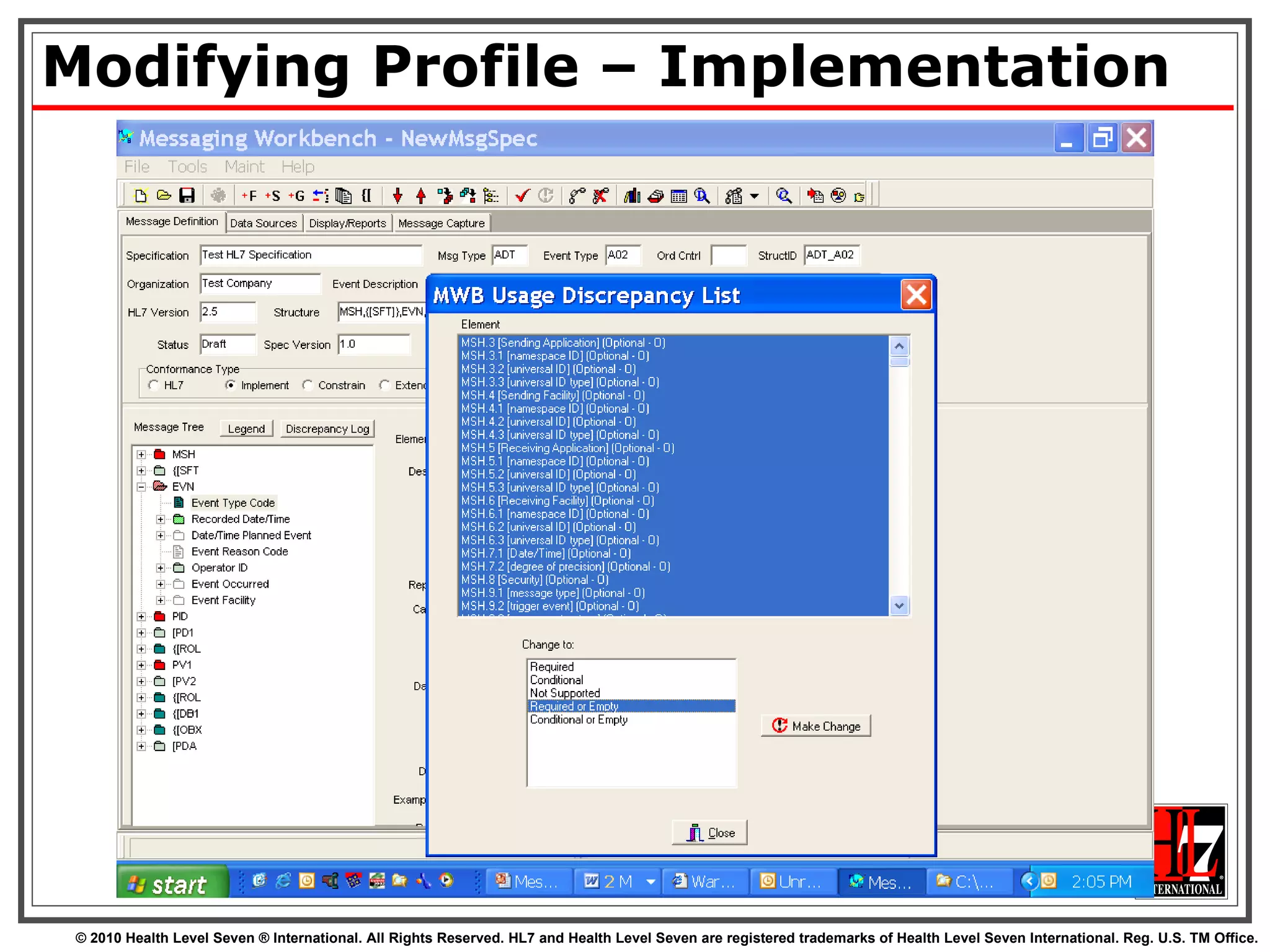
Task: Click the HL7 Version input field
Action: tap(228, 312)
